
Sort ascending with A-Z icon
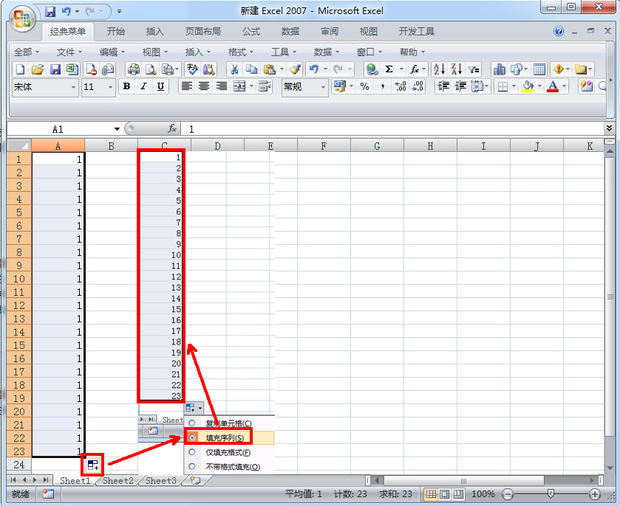click(439, 70)
